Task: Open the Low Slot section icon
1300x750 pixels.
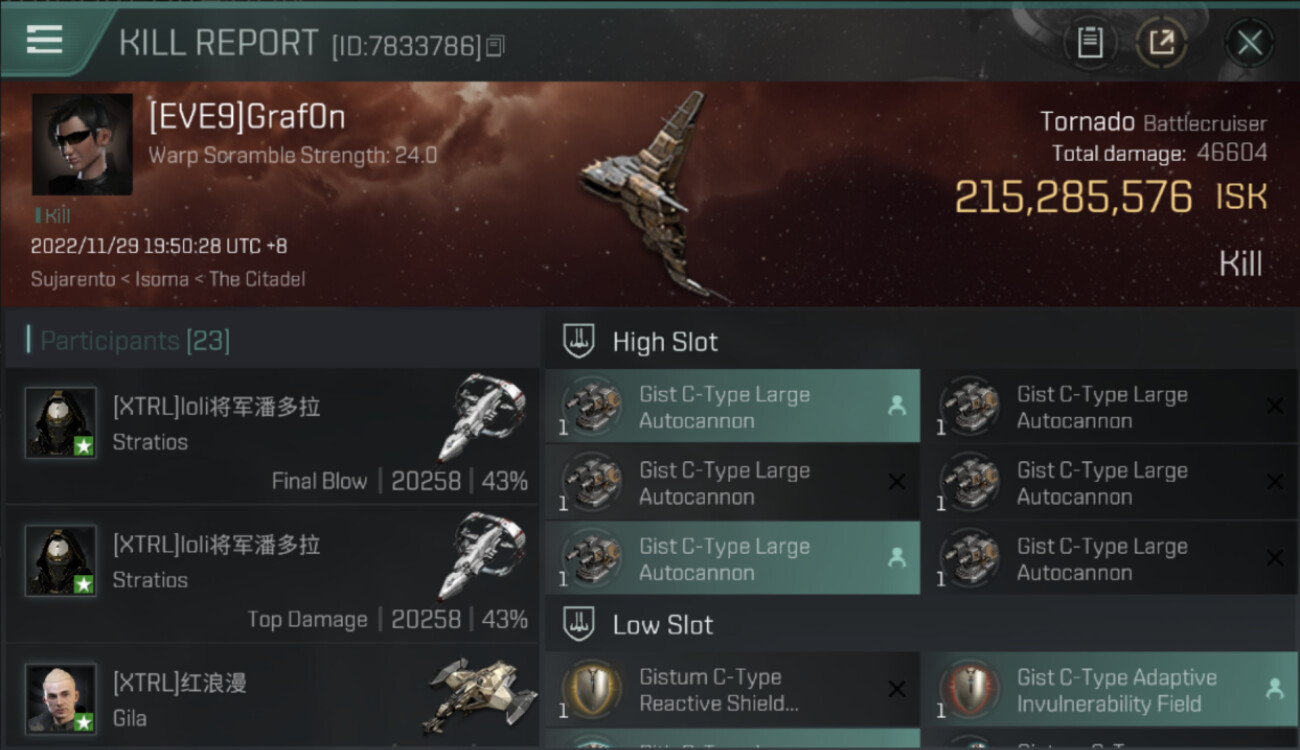Action: pos(578,625)
